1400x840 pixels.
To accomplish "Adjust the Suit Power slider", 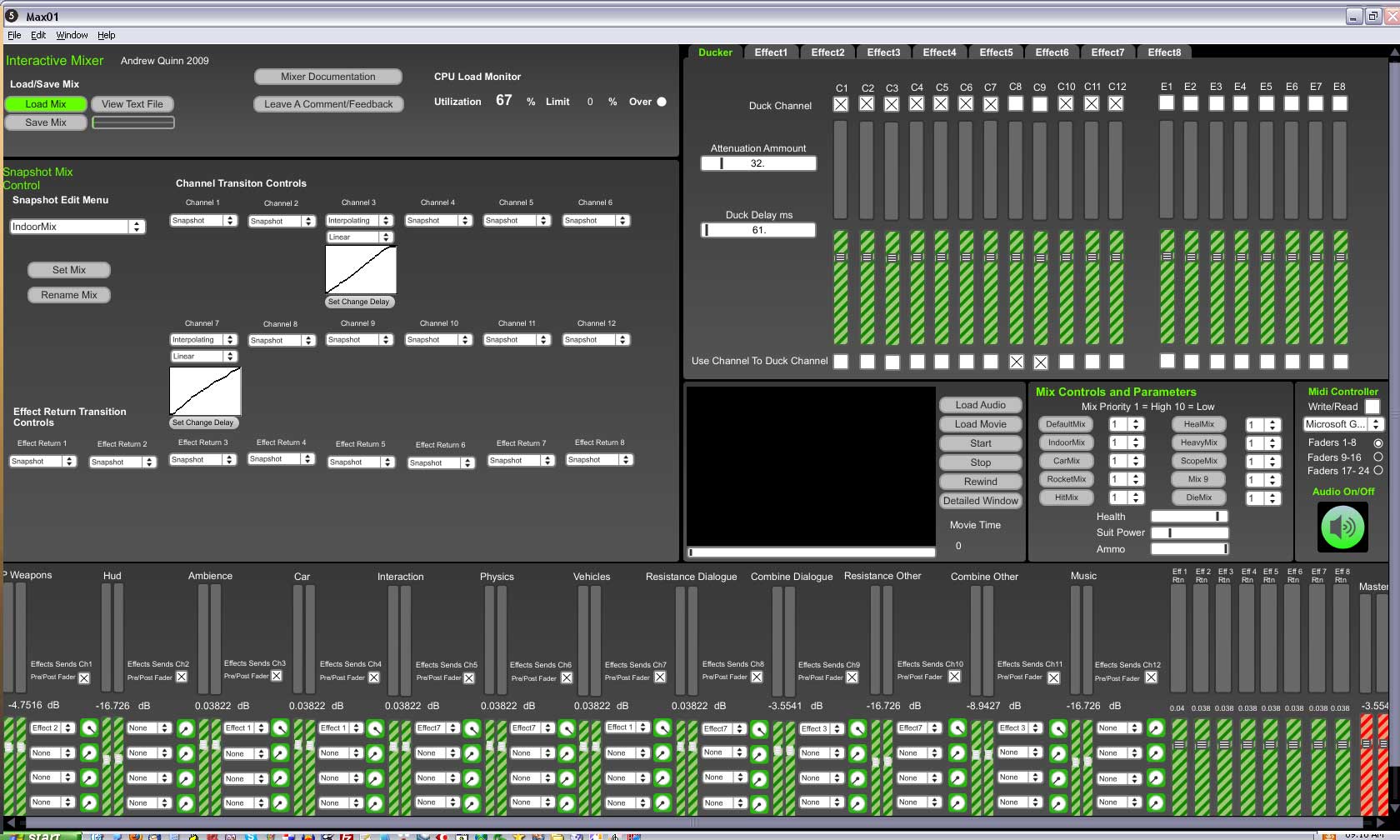I will (1189, 532).
